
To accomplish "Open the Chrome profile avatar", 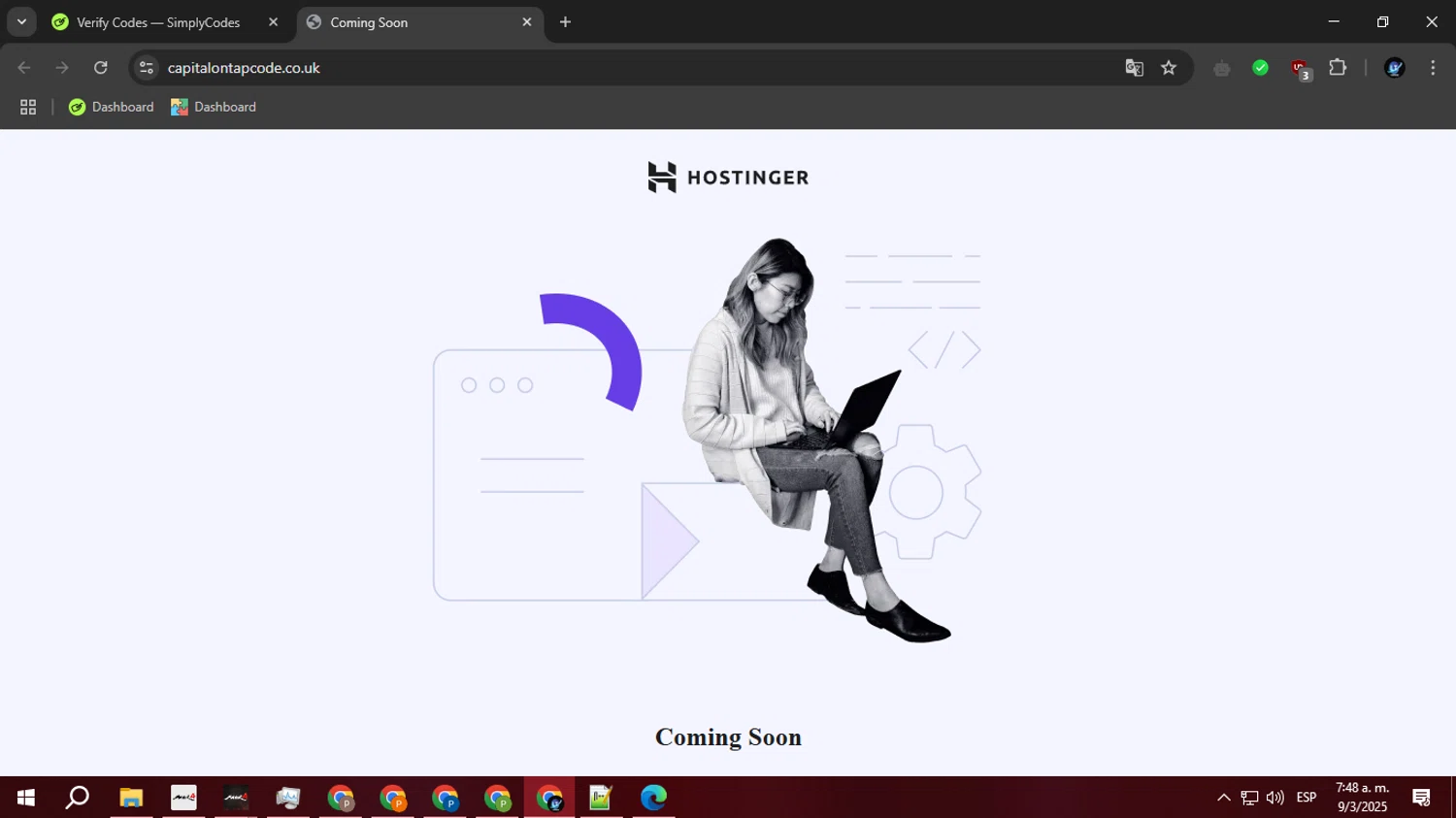I will click(1395, 68).
